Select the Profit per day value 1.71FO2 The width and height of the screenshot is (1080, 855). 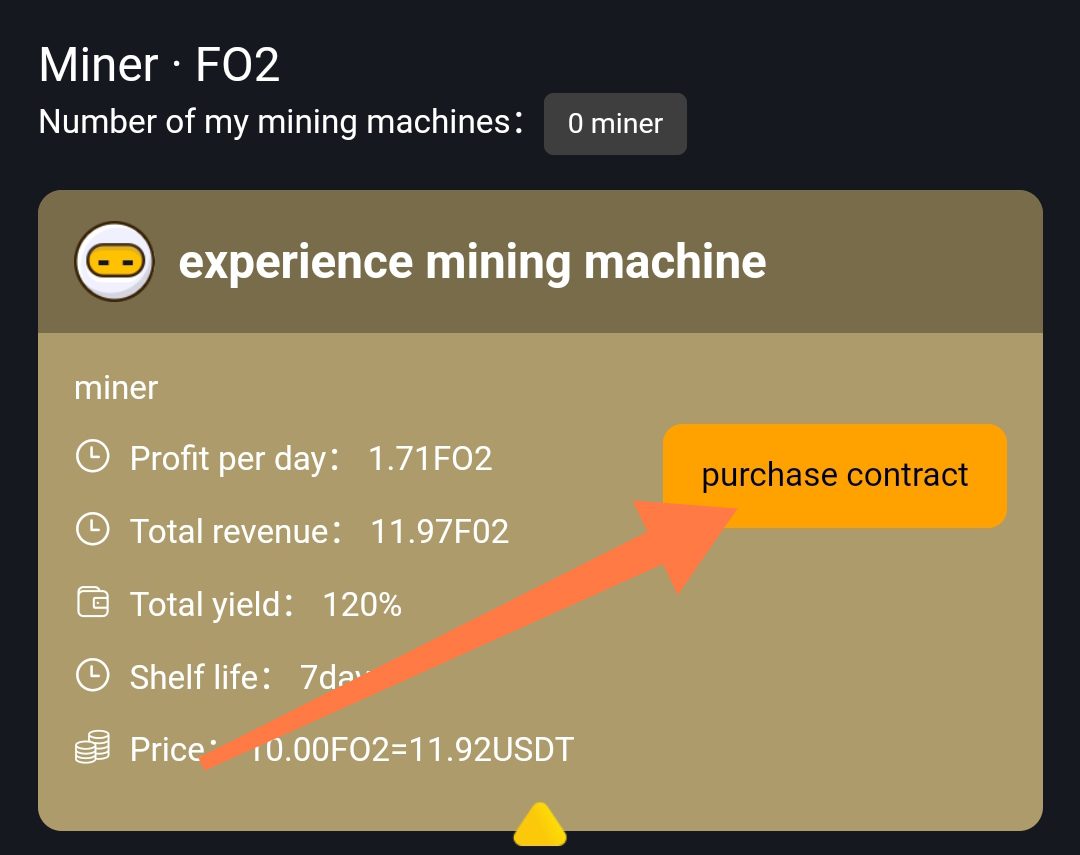coord(430,457)
